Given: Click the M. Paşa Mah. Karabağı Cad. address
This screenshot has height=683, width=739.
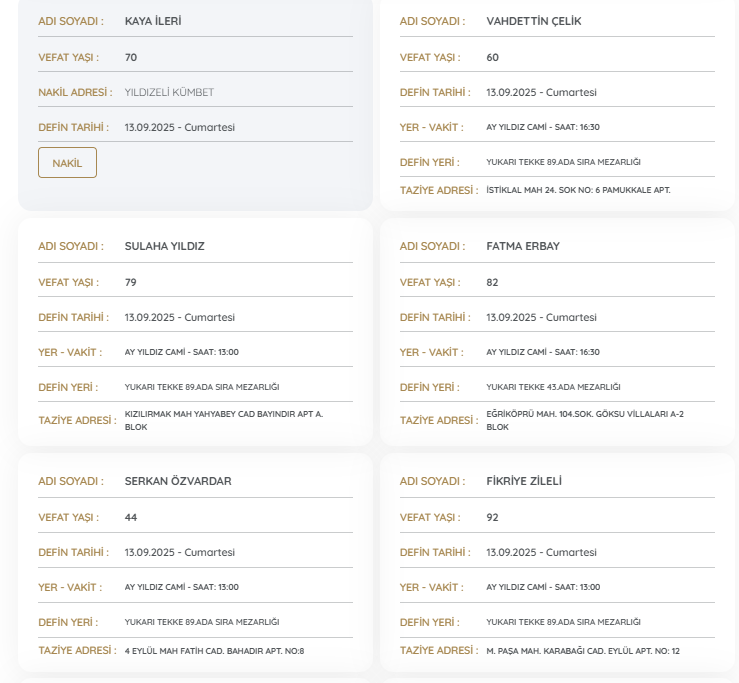Looking at the screenshot, I should tap(583, 651).
